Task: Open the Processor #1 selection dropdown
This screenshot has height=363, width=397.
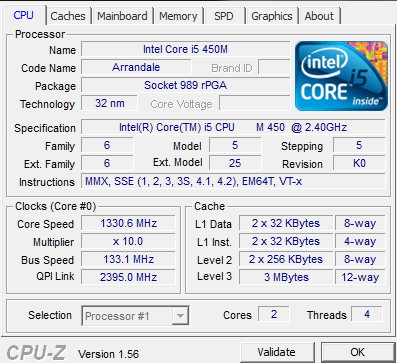Action: (x=135, y=316)
